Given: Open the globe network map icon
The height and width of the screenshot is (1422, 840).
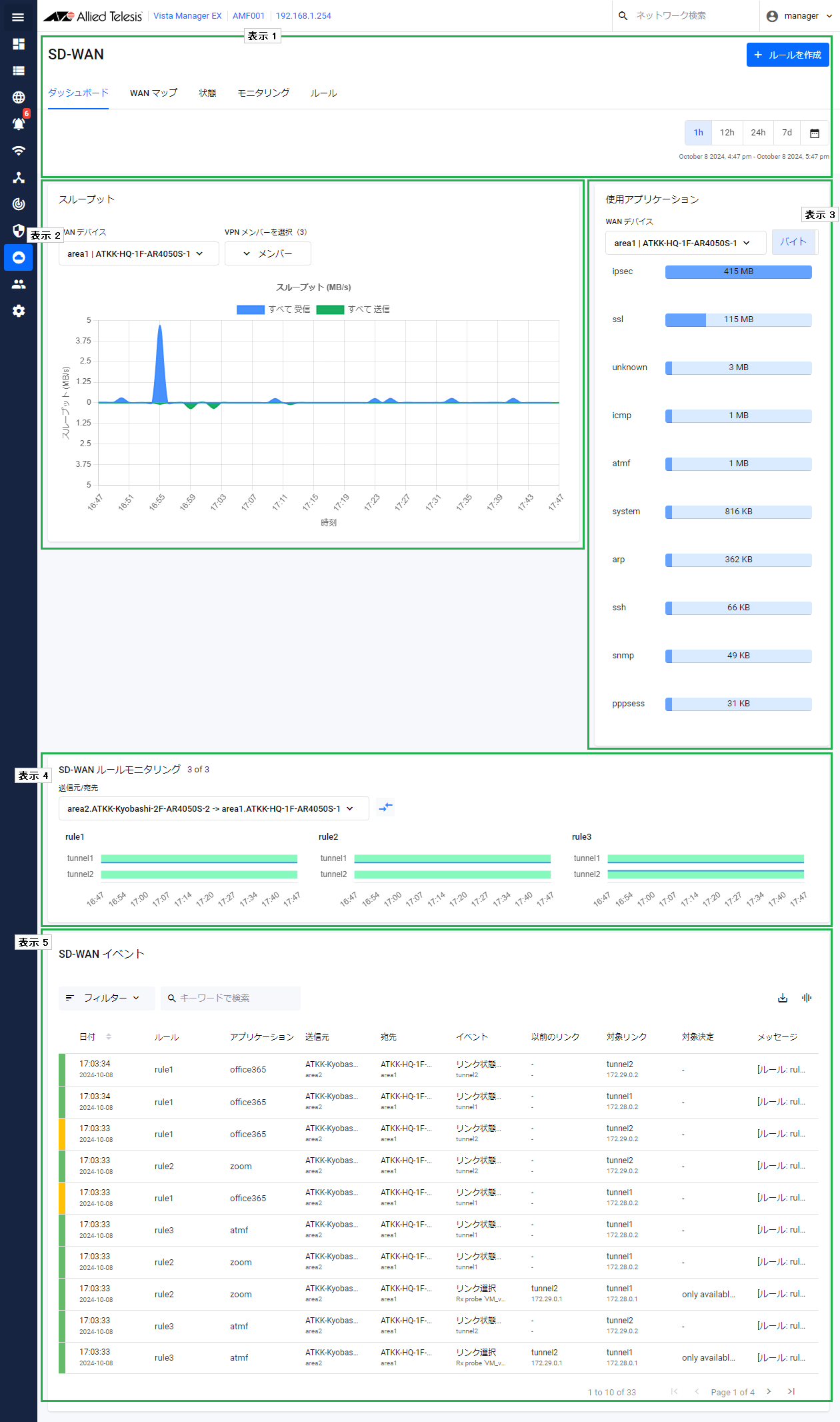Looking at the screenshot, I should tap(19, 97).
